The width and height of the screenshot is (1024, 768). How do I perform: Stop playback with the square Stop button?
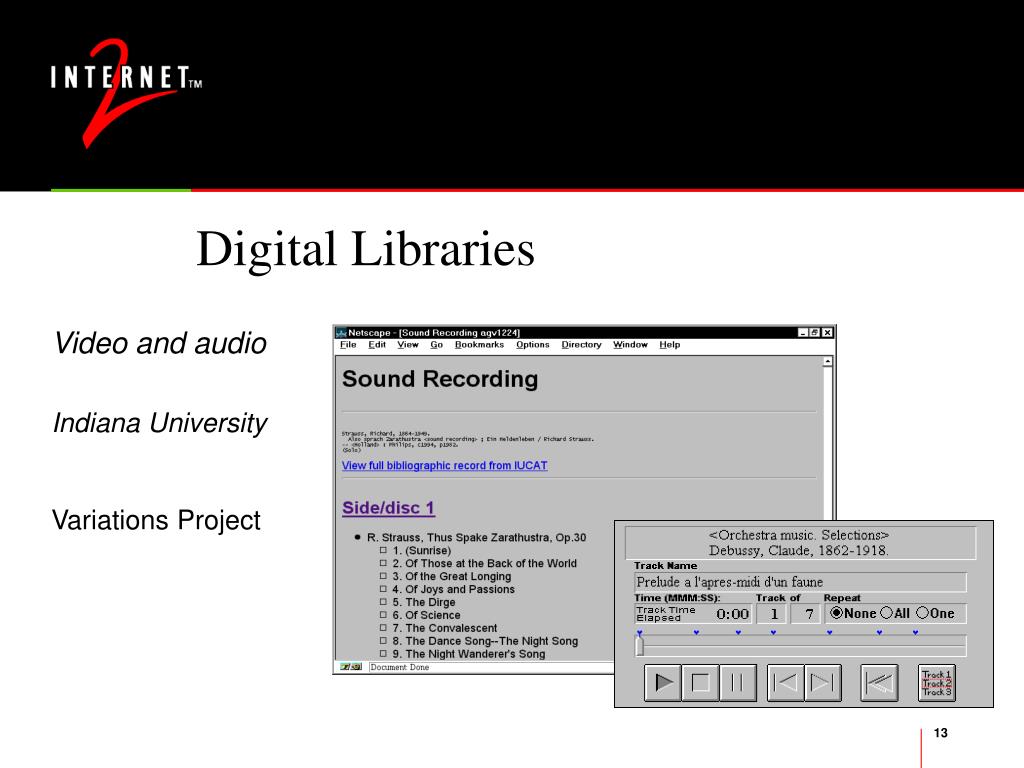pos(701,683)
